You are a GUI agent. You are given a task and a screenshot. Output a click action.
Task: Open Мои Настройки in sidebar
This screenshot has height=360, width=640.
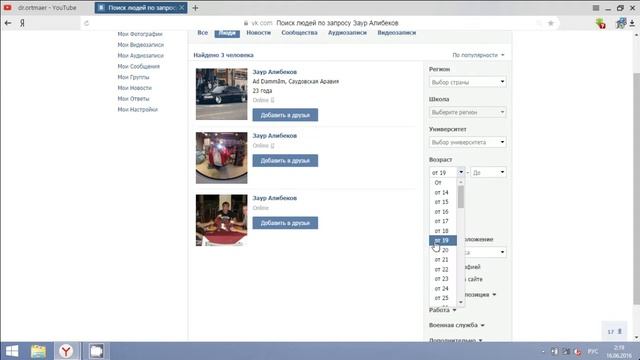pos(137,109)
